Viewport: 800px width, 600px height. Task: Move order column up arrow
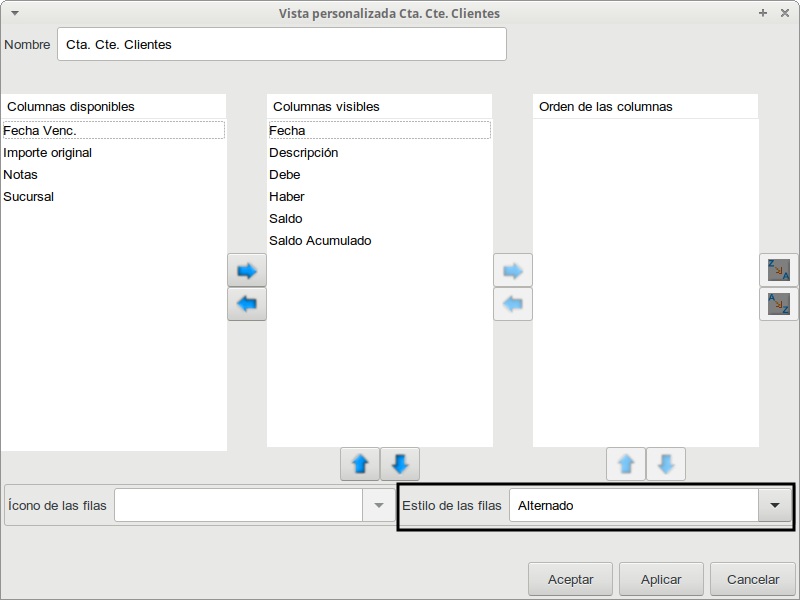(626, 464)
